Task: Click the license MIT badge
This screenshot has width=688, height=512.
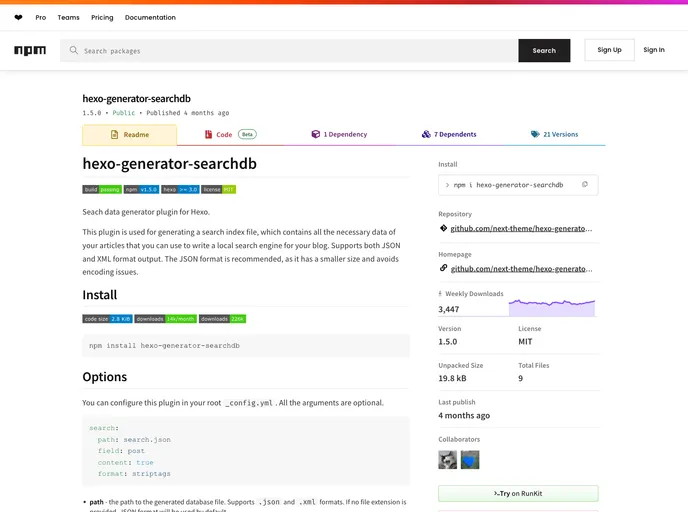Action: click(x=219, y=190)
